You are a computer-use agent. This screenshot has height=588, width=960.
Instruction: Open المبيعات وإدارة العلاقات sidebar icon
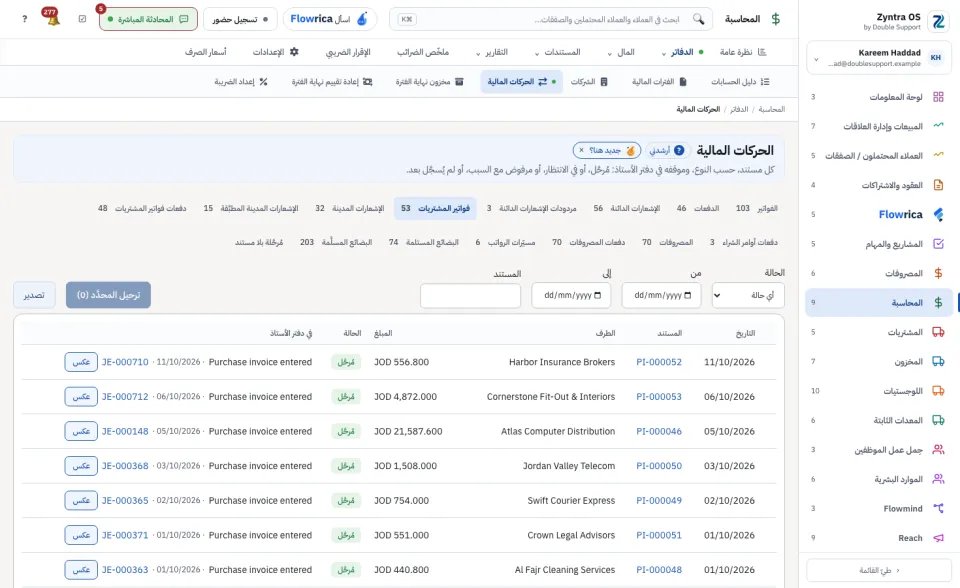tap(938, 126)
